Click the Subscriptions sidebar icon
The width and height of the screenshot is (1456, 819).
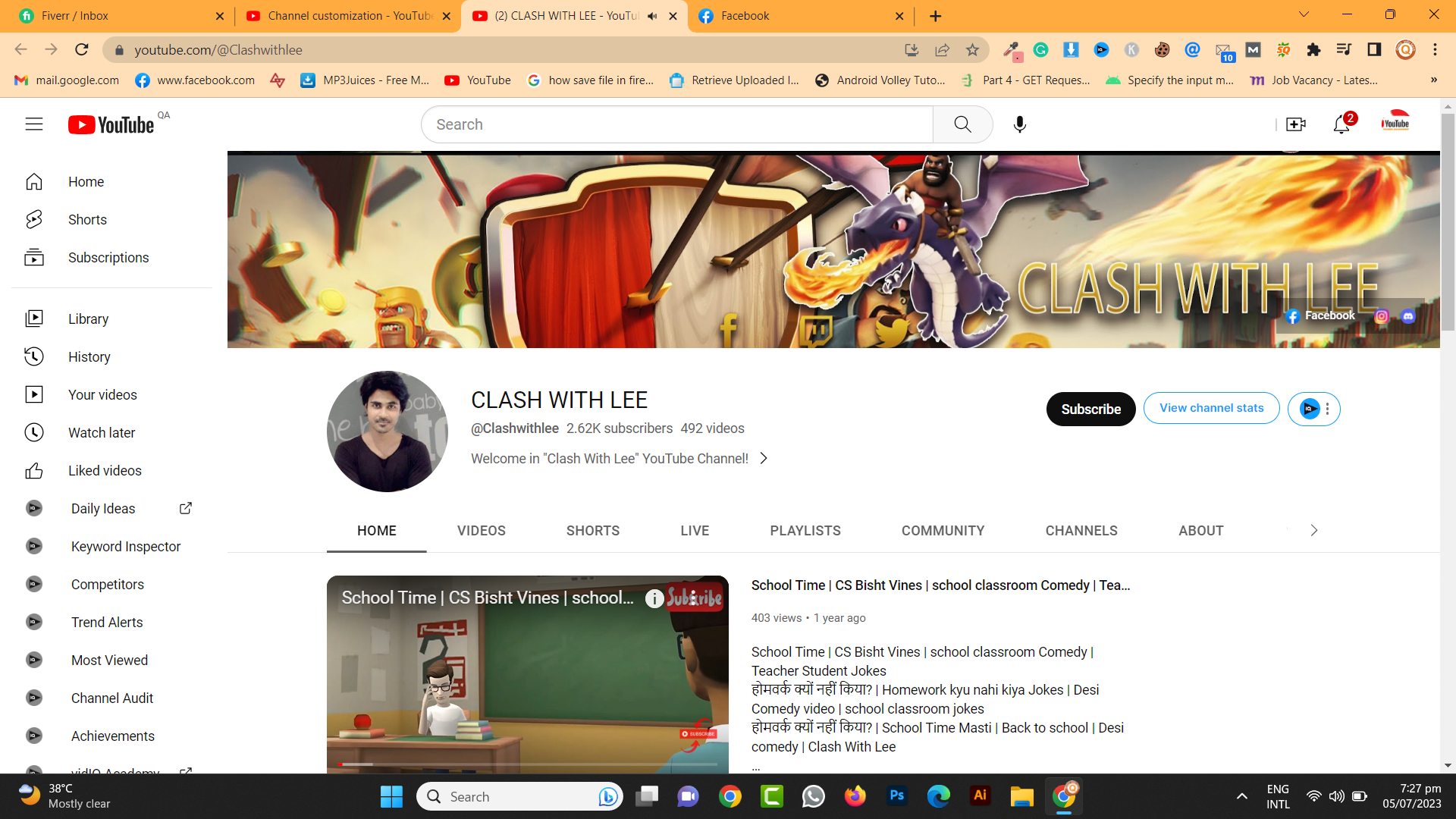pos(34,258)
